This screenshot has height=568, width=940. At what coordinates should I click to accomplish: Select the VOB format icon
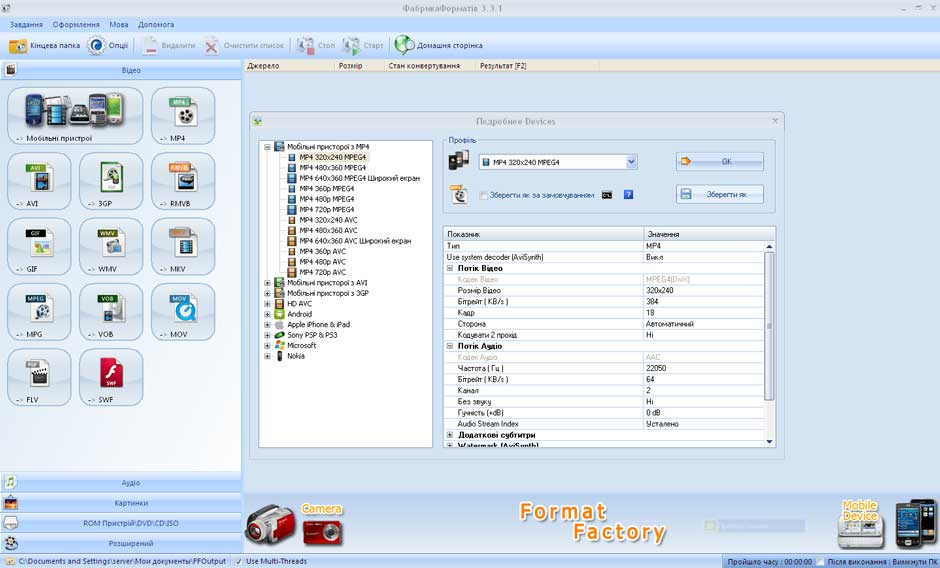tap(111, 310)
